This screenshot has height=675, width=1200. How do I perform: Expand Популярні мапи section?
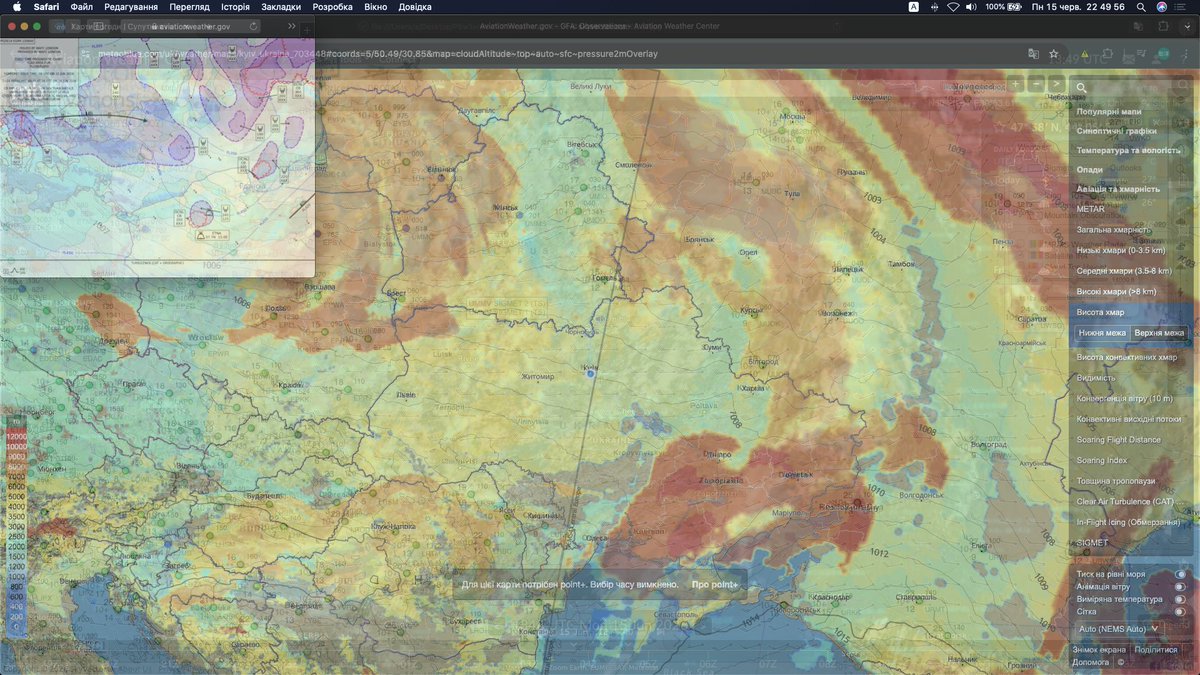coord(1109,112)
